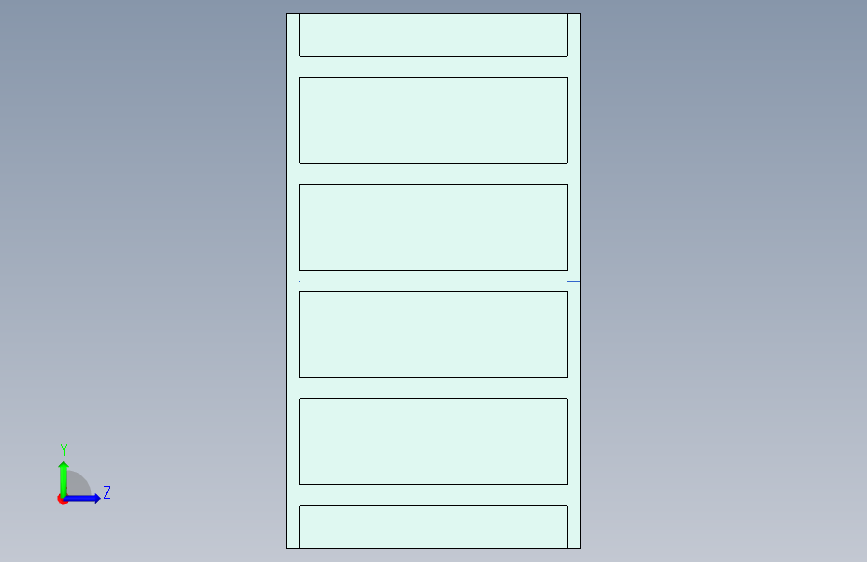867x562 pixels.
Task: Select the red X axis origin dot
Action: 62,499
